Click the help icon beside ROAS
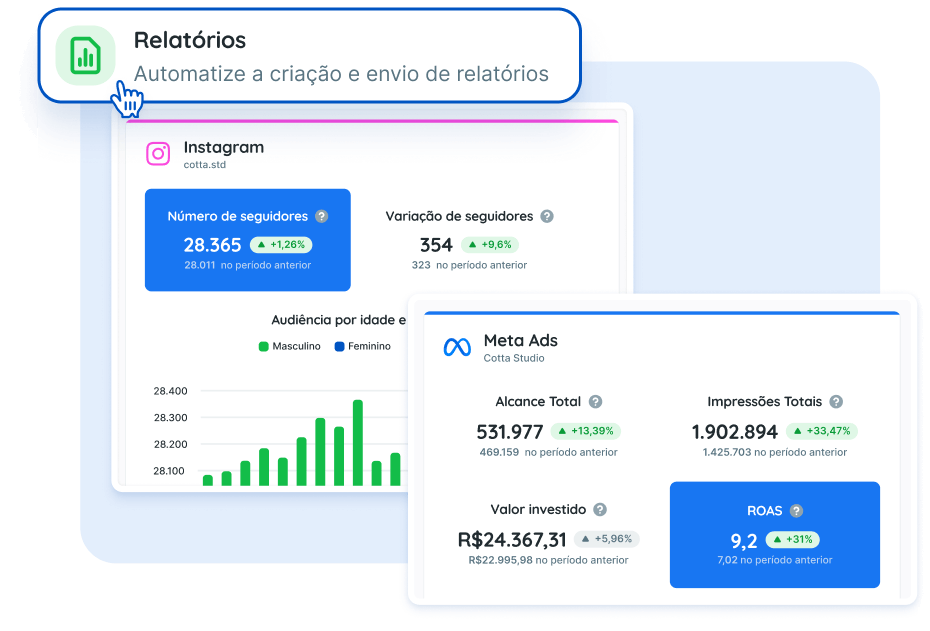The image size is (930, 631). [x=796, y=510]
